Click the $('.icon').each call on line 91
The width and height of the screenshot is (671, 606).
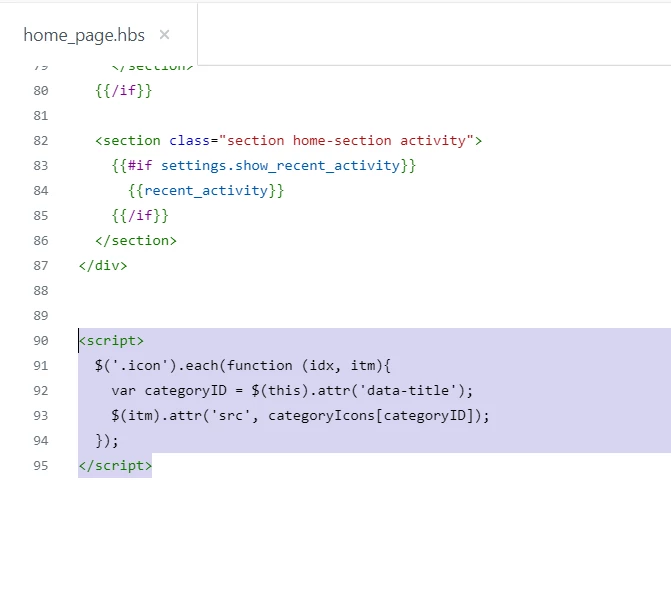(243, 365)
